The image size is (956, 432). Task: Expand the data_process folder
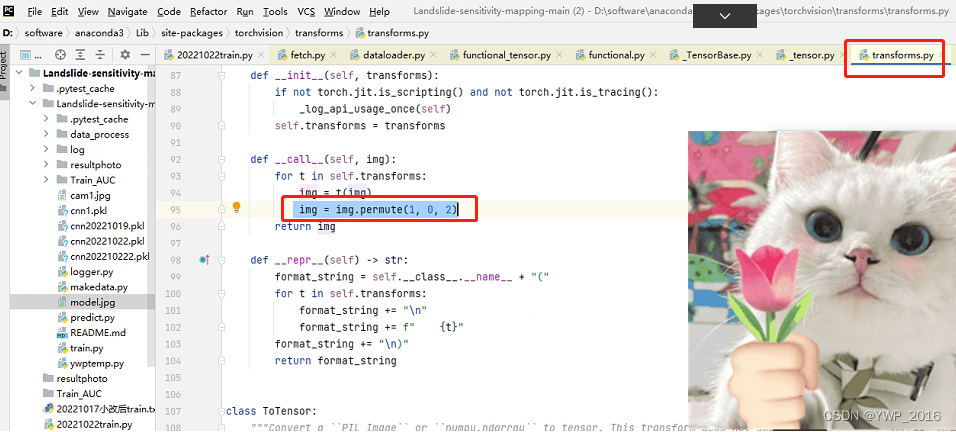tap(46, 134)
